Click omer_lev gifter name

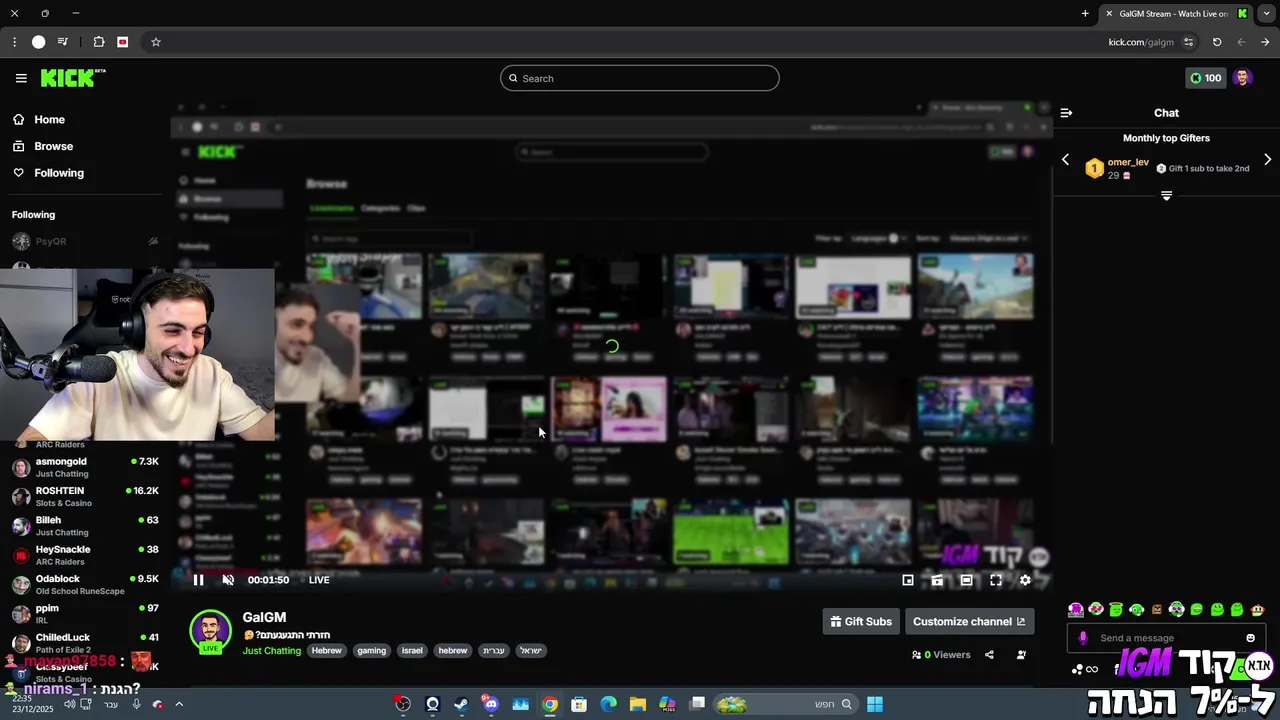pyautogui.click(x=1128, y=162)
